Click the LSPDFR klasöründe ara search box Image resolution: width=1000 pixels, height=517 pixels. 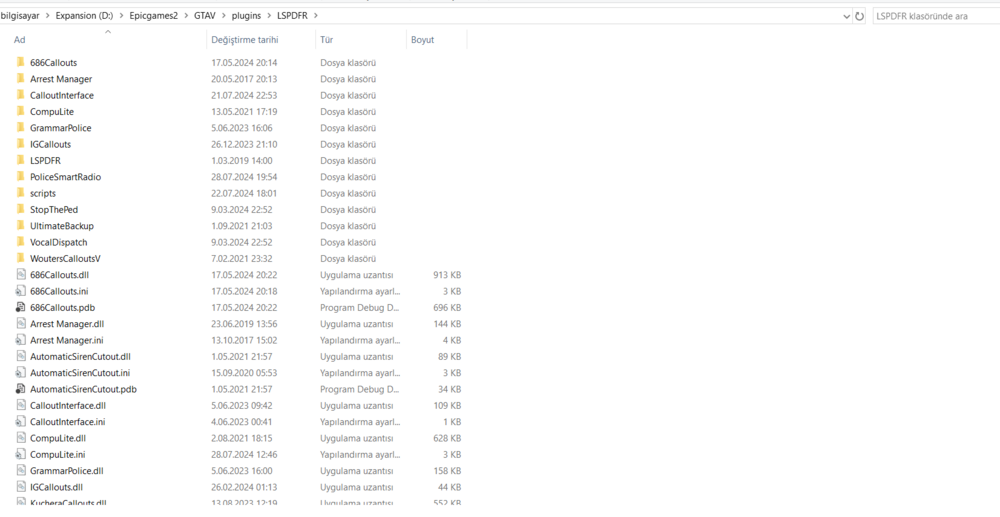936,17
